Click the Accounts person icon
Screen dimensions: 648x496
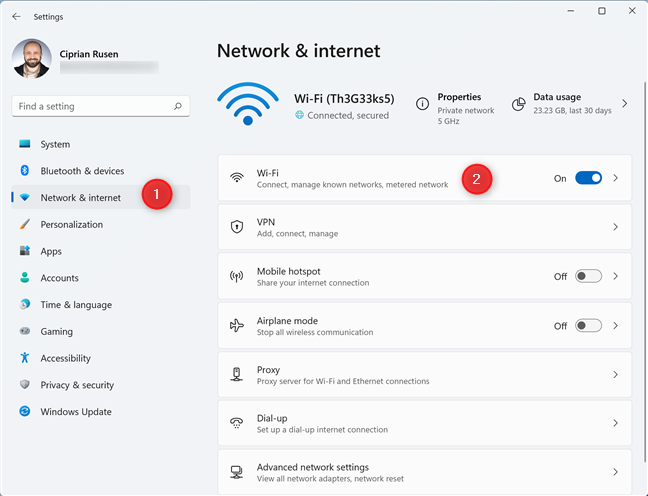point(25,277)
